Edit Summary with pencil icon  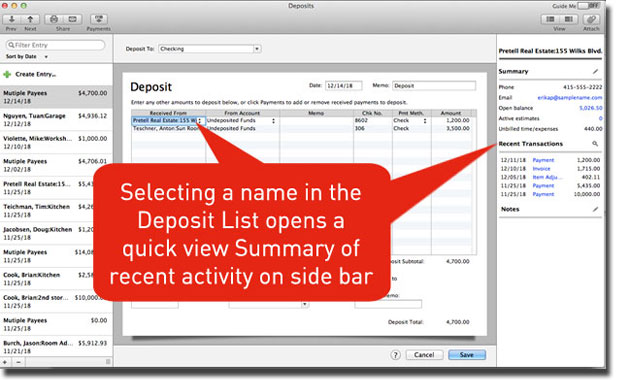(595, 71)
